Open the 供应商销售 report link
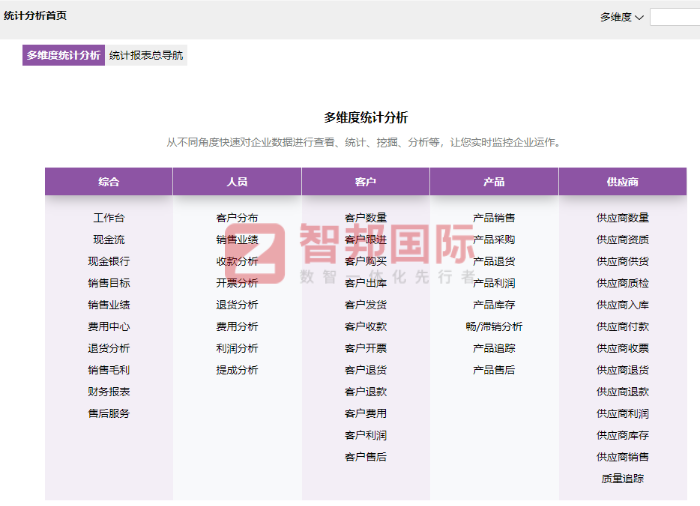This screenshot has height=506, width=700. click(x=622, y=457)
